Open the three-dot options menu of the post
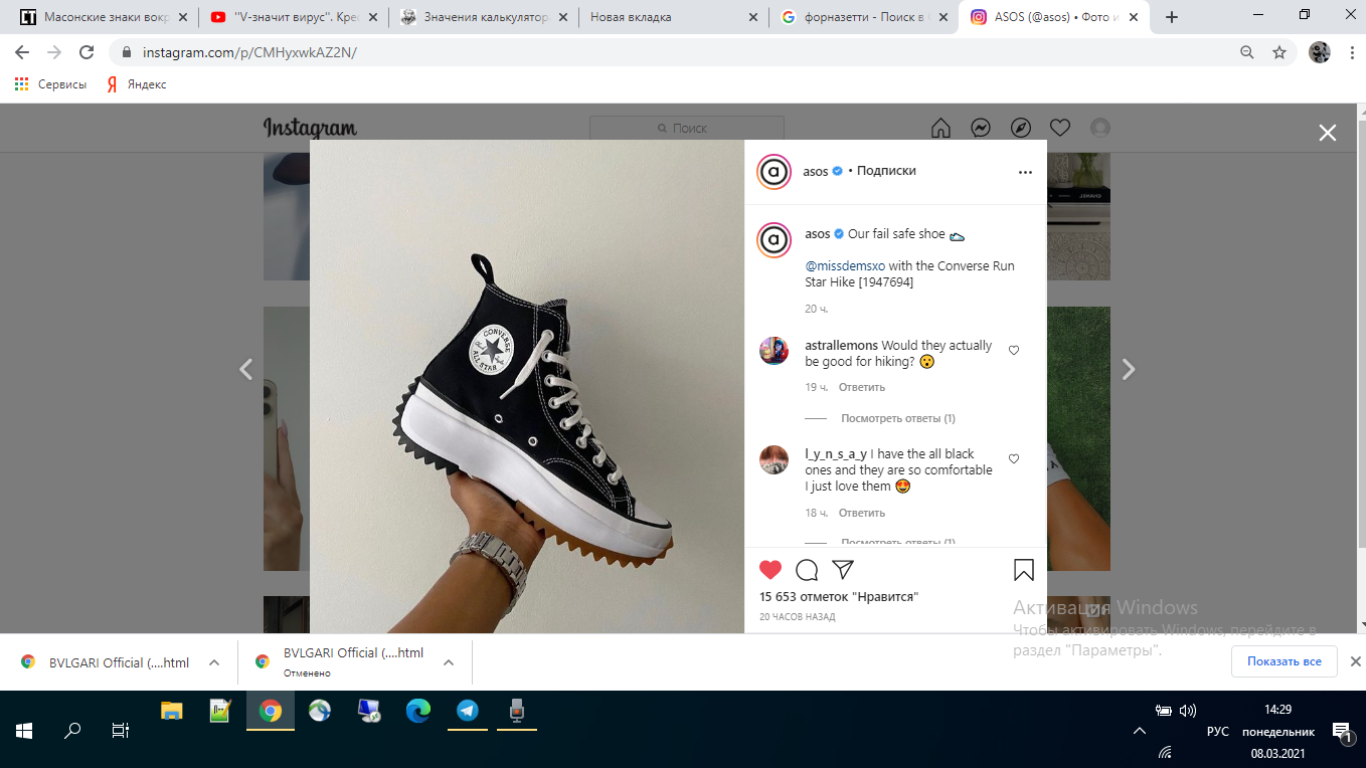This screenshot has width=1366, height=768. 1025,172
